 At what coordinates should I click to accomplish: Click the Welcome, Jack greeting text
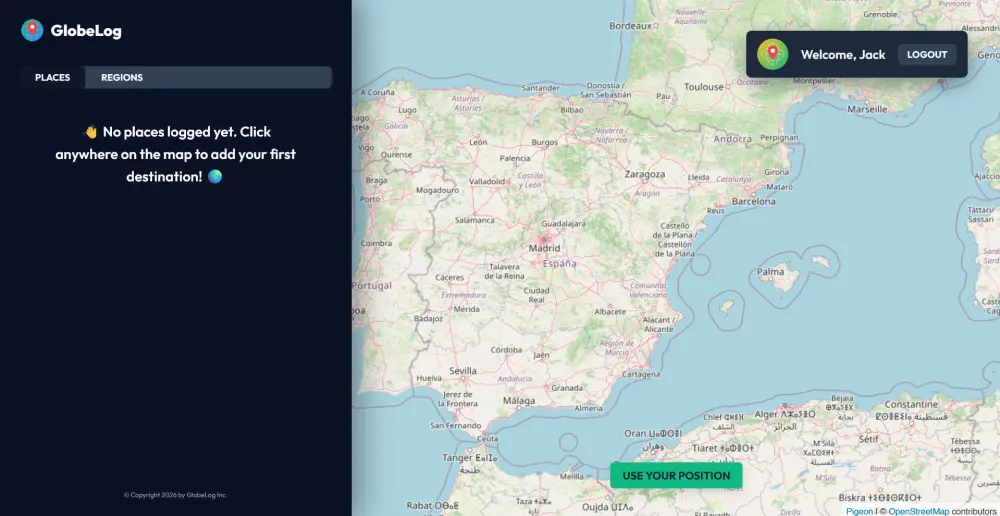click(x=843, y=55)
